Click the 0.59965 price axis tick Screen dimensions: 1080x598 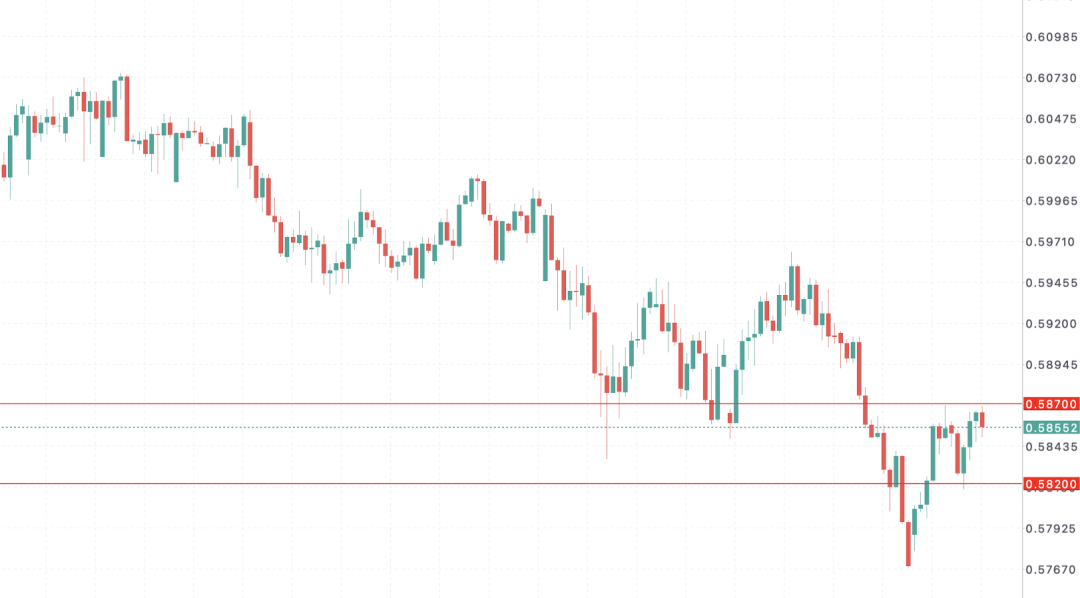(x=1051, y=201)
